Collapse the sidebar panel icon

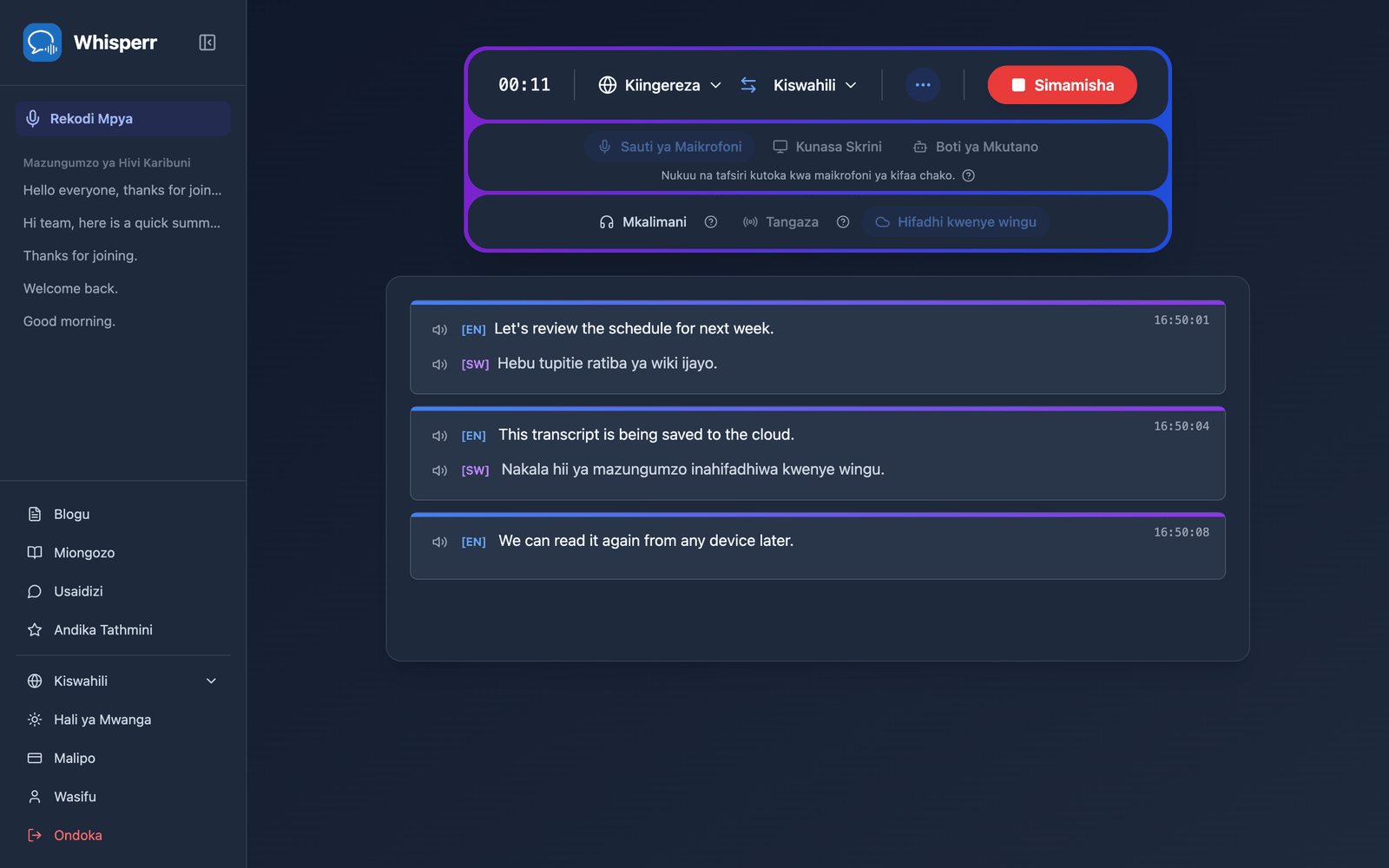(207, 43)
